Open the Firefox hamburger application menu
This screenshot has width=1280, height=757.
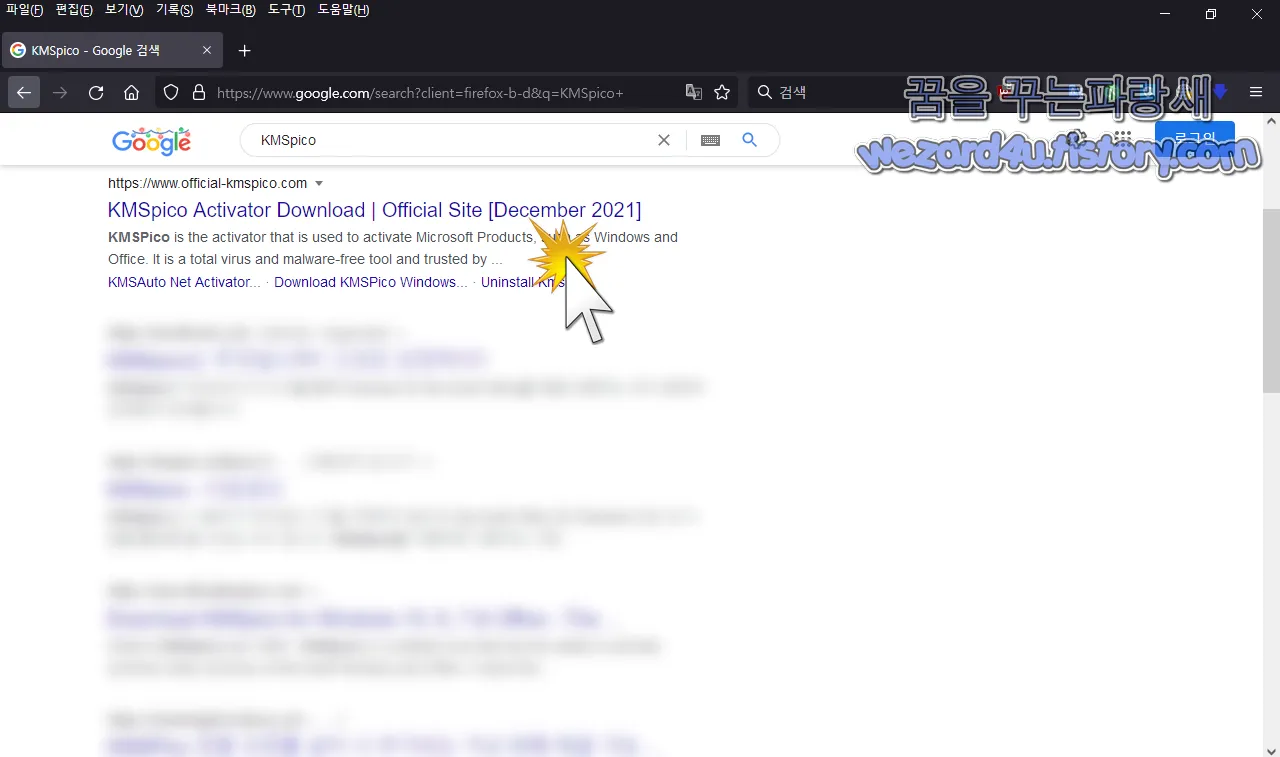tap(1256, 92)
